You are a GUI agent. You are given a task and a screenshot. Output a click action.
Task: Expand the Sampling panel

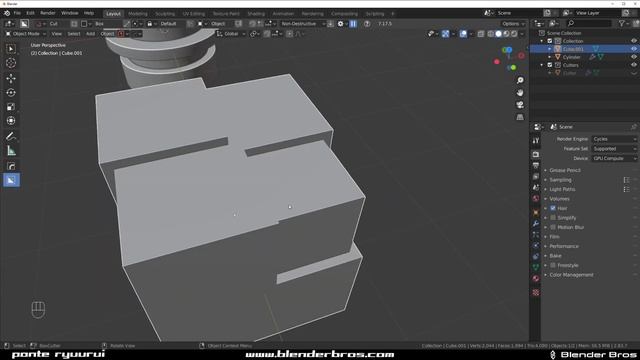[560, 180]
